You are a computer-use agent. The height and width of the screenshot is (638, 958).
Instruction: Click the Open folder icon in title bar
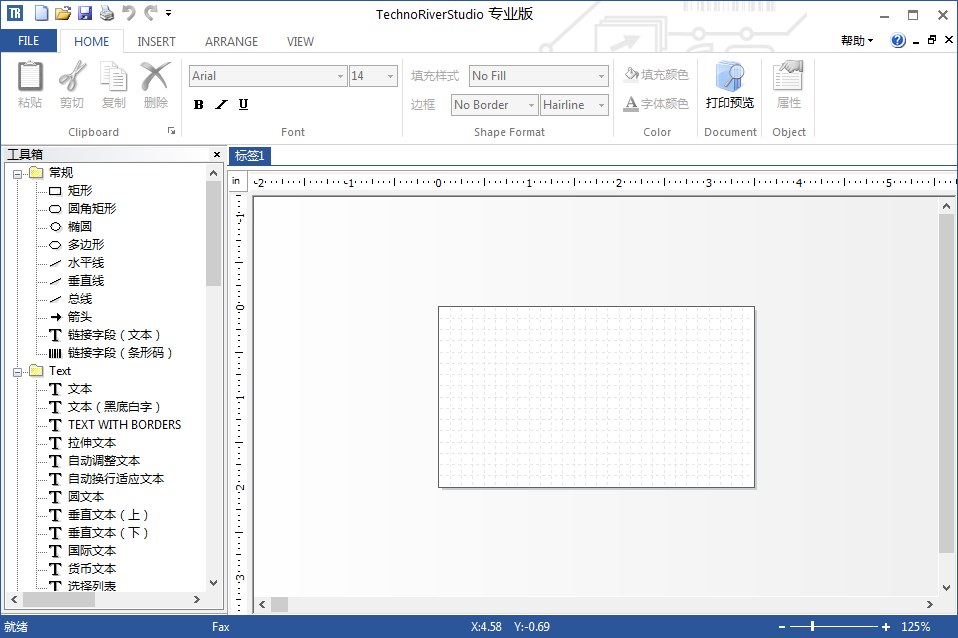63,13
